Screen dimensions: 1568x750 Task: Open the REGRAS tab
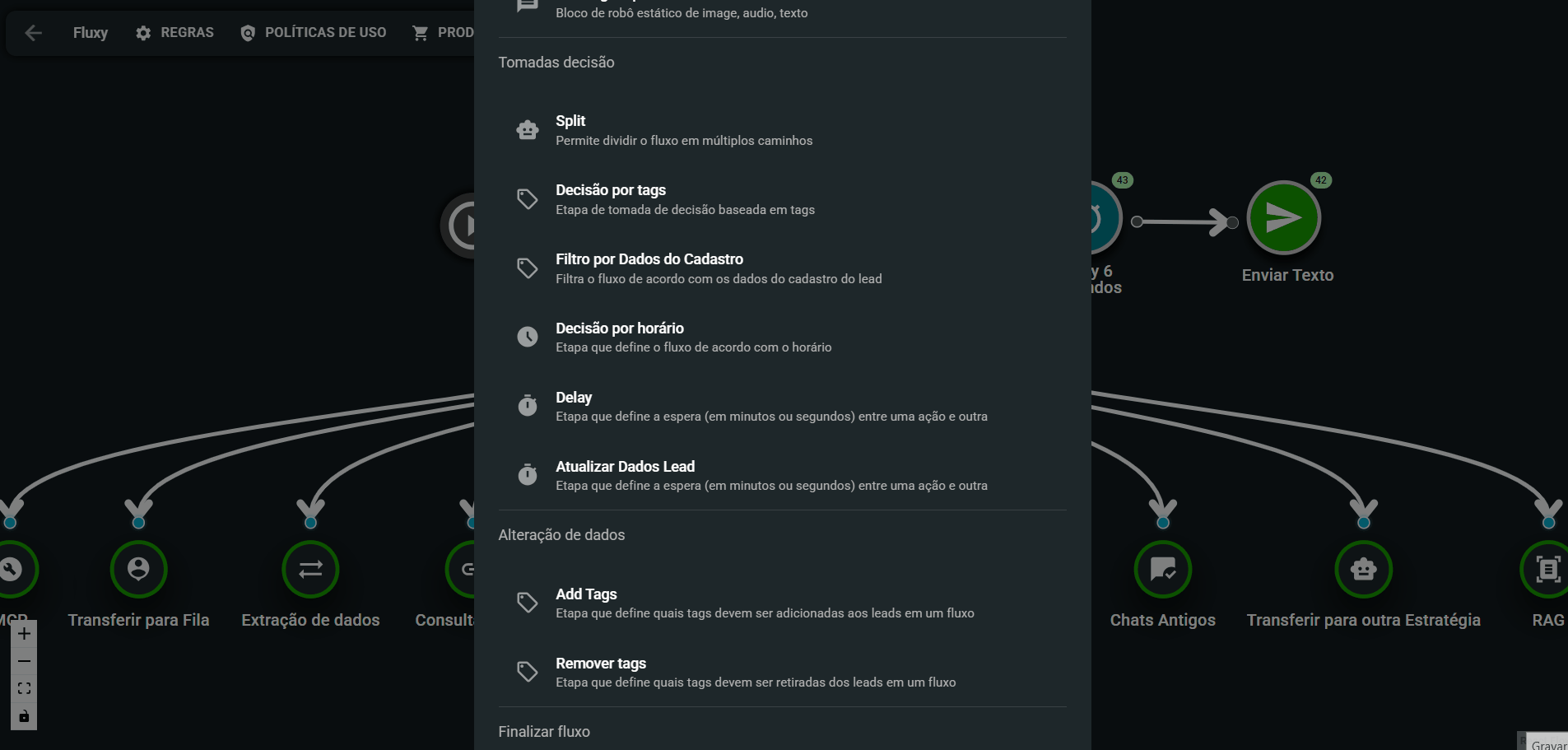point(174,33)
